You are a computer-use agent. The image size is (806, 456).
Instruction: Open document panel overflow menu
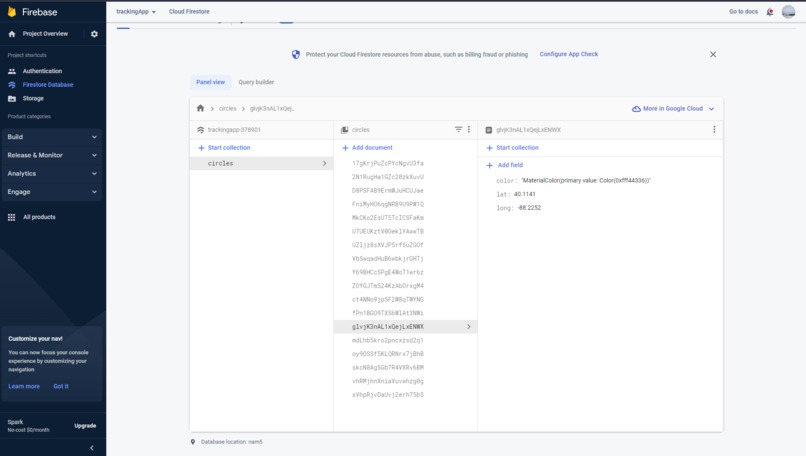[x=714, y=130]
